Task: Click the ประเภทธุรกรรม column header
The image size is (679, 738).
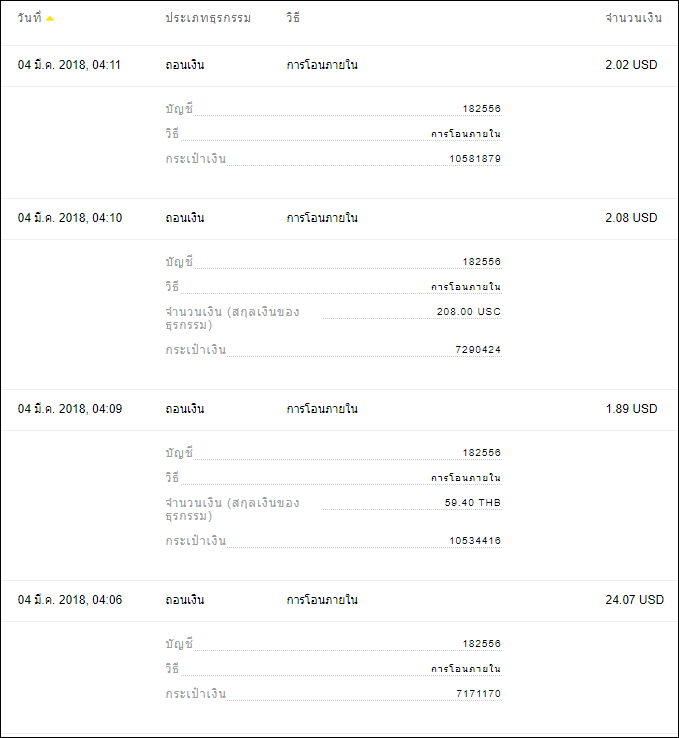Action: pyautogui.click(x=208, y=18)
